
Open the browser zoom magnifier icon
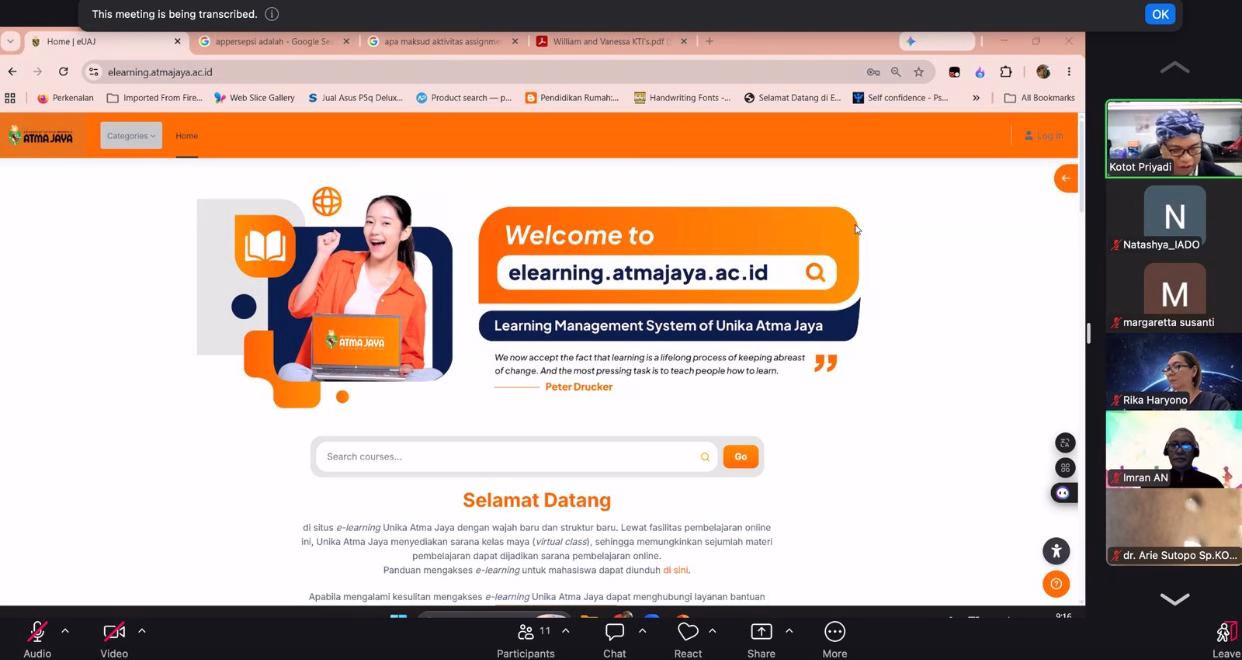coord(896,72)
